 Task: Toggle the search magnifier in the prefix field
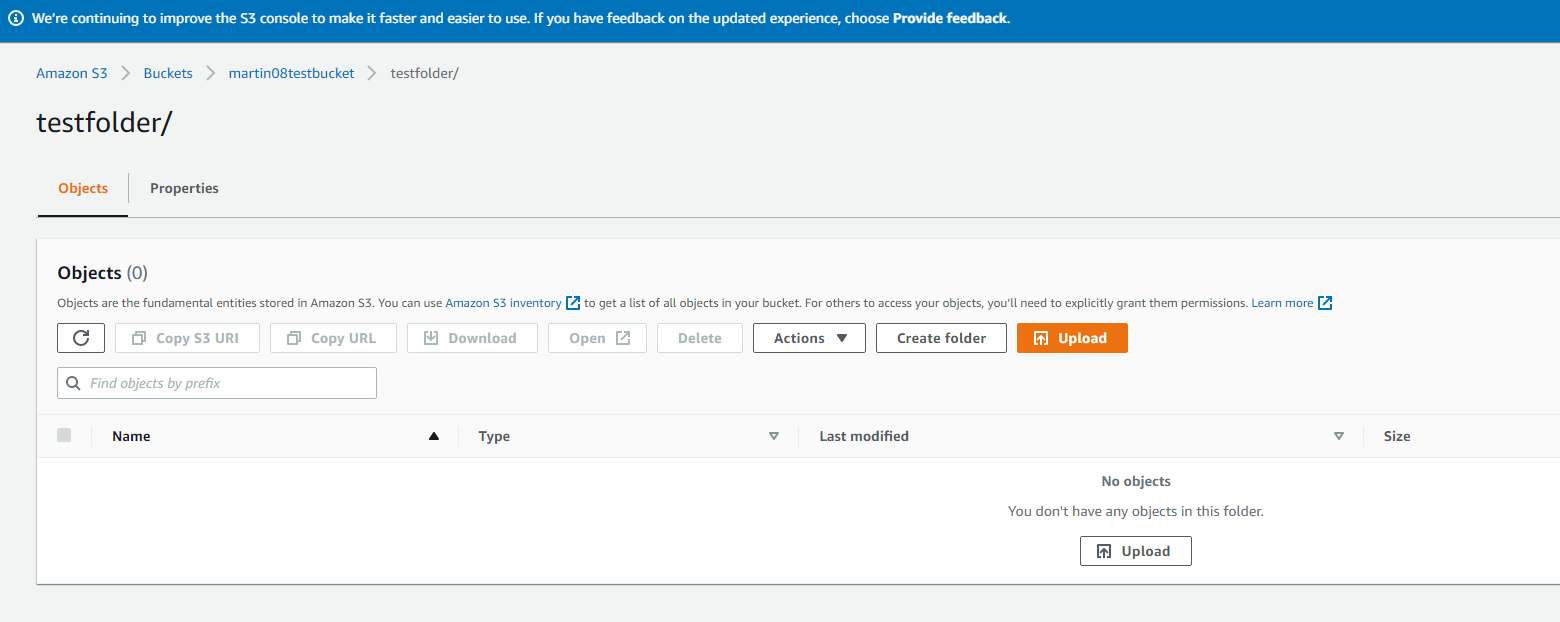73,383
